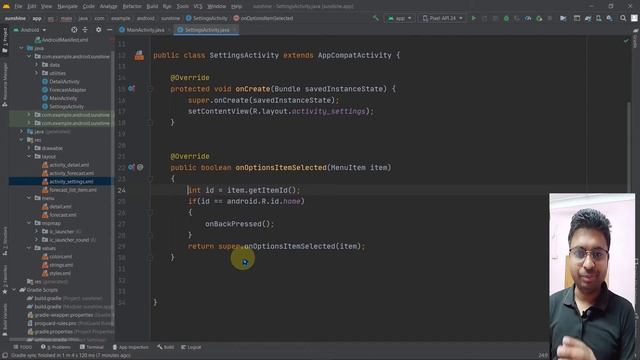Switch to MainActivity.java editor tab

point(145,30)
